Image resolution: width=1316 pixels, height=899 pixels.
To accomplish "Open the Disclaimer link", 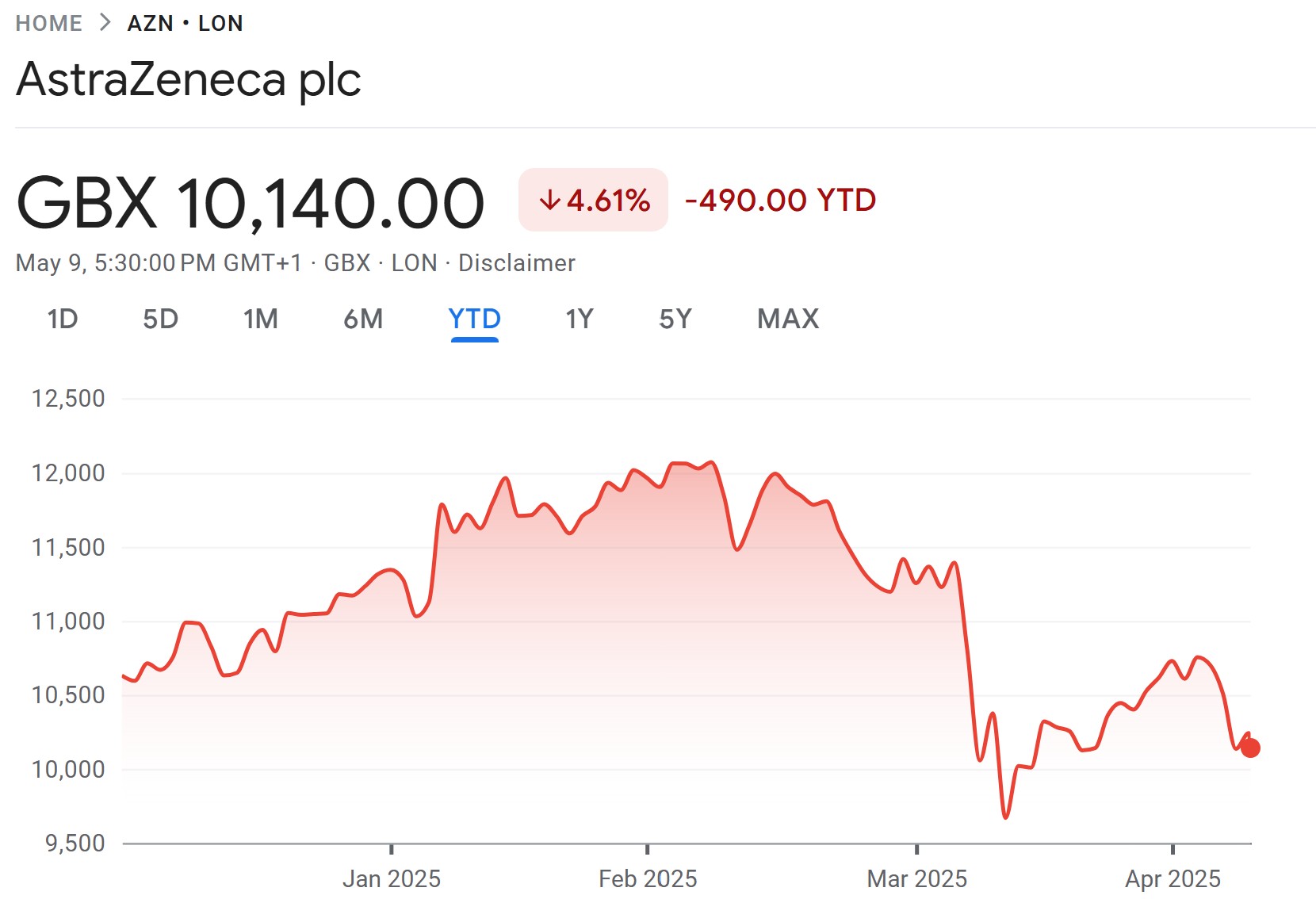I will [517, 262].
